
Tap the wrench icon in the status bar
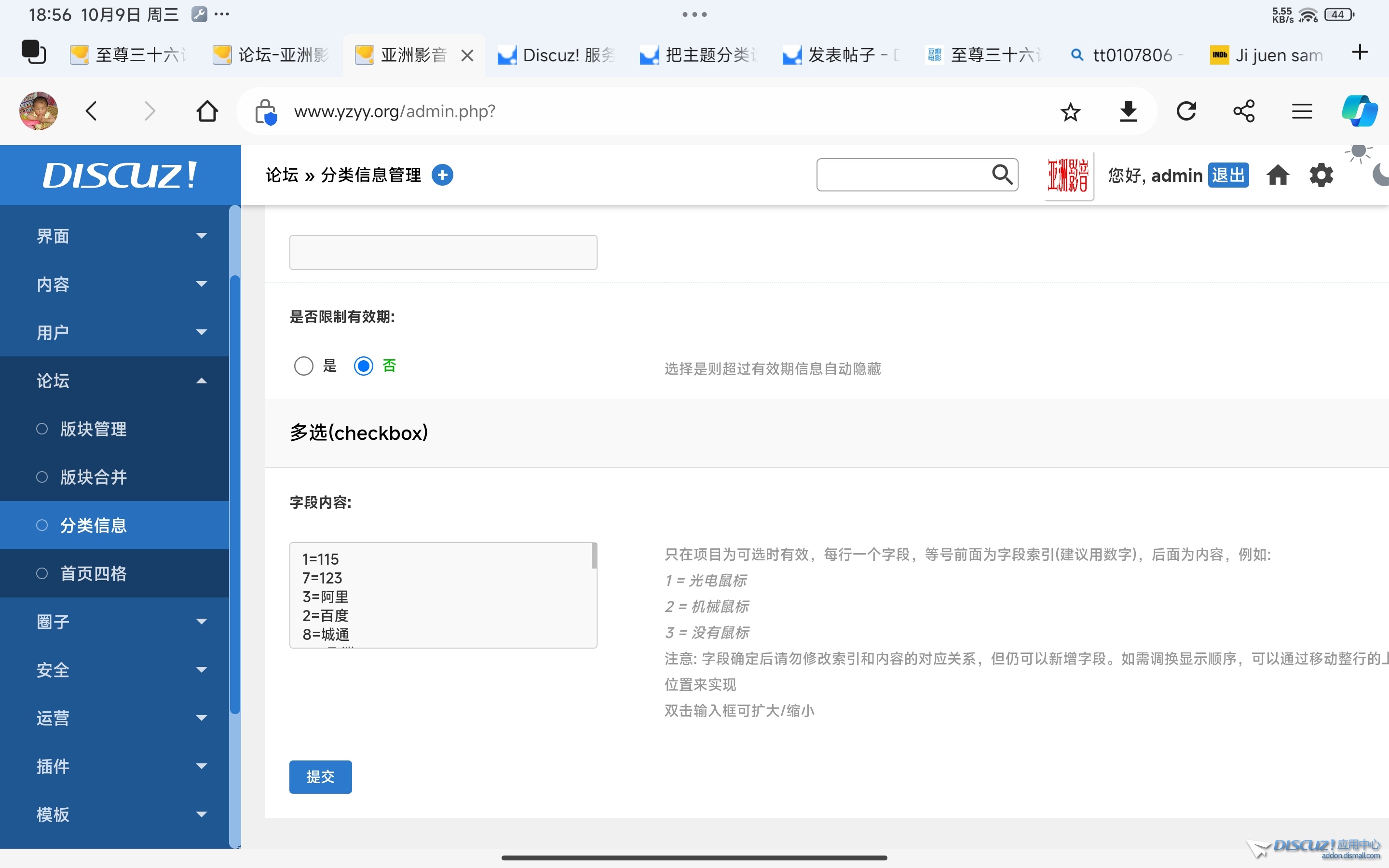point(199,14)
